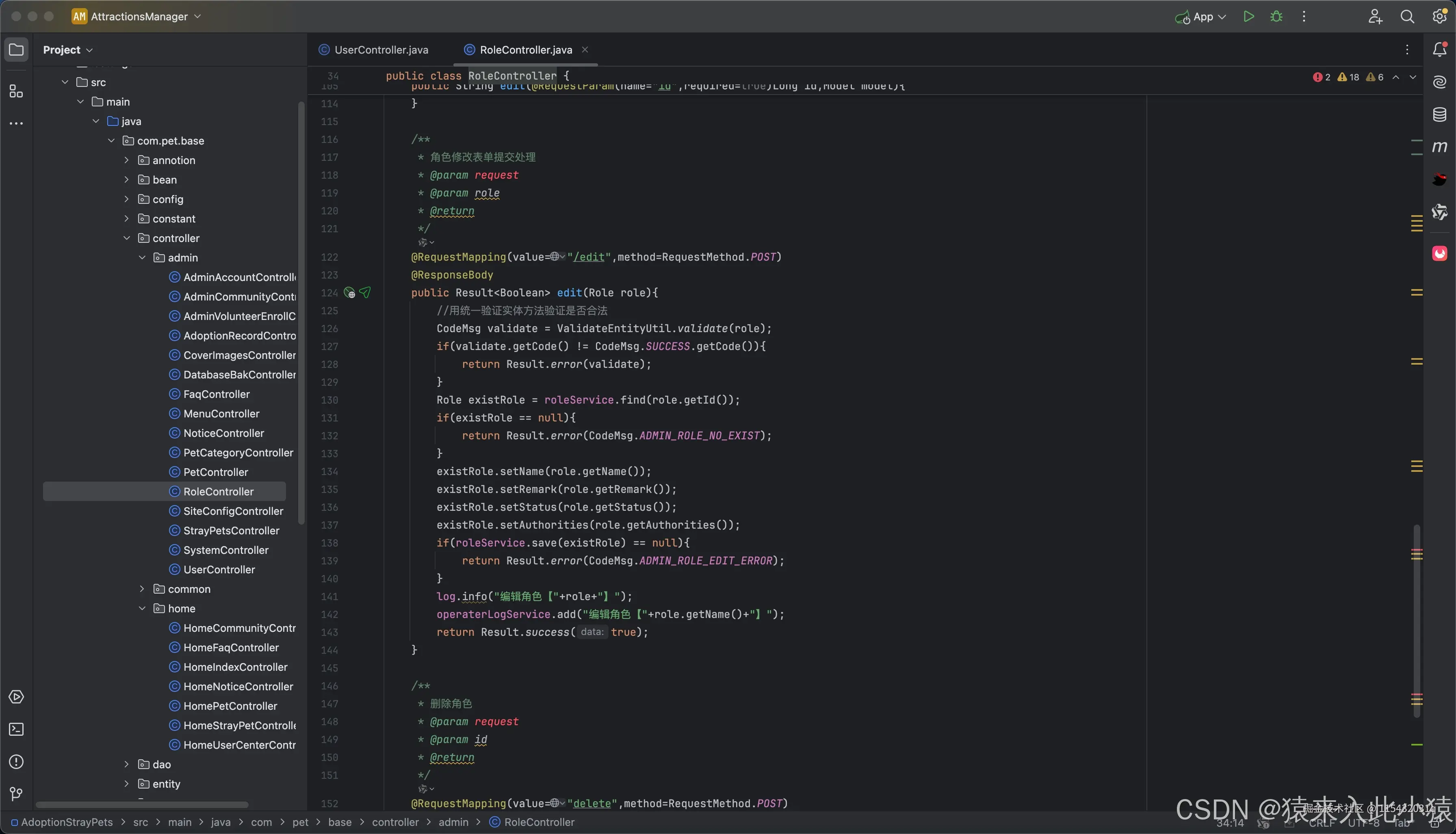Open the Problems tool window
1456x834 pixels.
click(x=16, y=762)
